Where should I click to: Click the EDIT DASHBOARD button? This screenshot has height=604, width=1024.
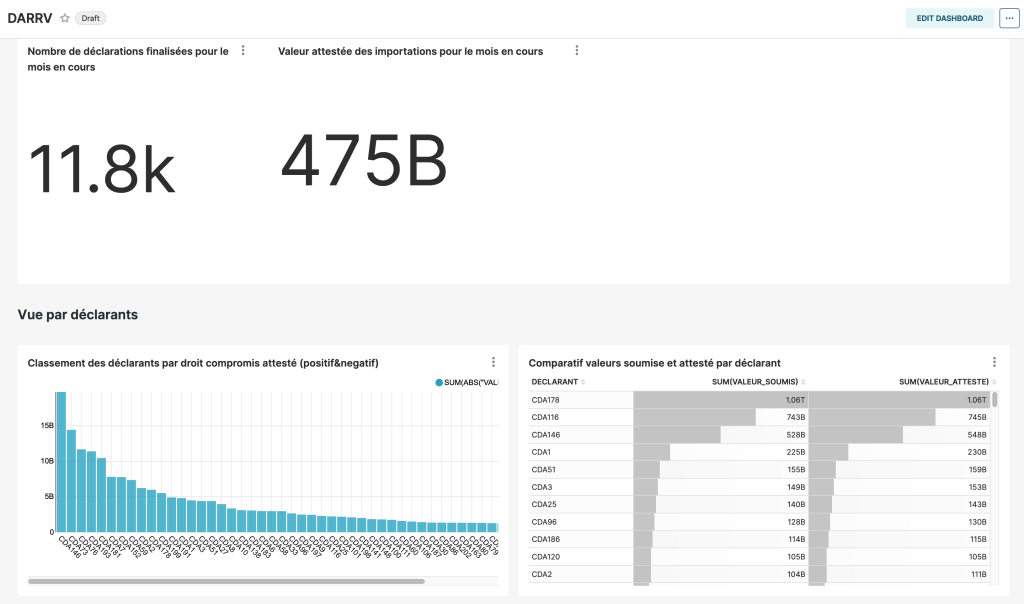[x=950, y=18]
